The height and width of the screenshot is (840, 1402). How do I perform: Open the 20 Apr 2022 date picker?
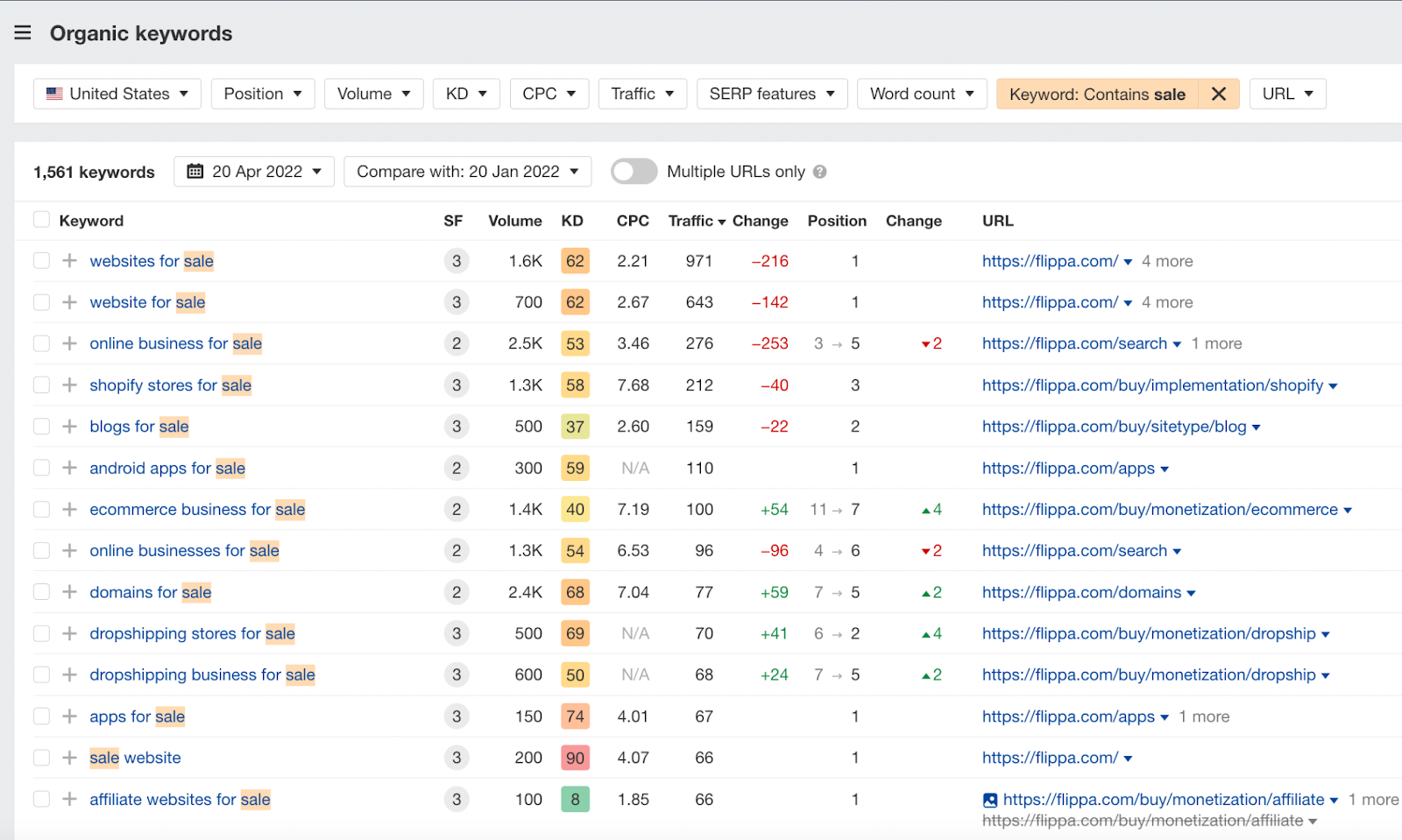pos(254,172)
